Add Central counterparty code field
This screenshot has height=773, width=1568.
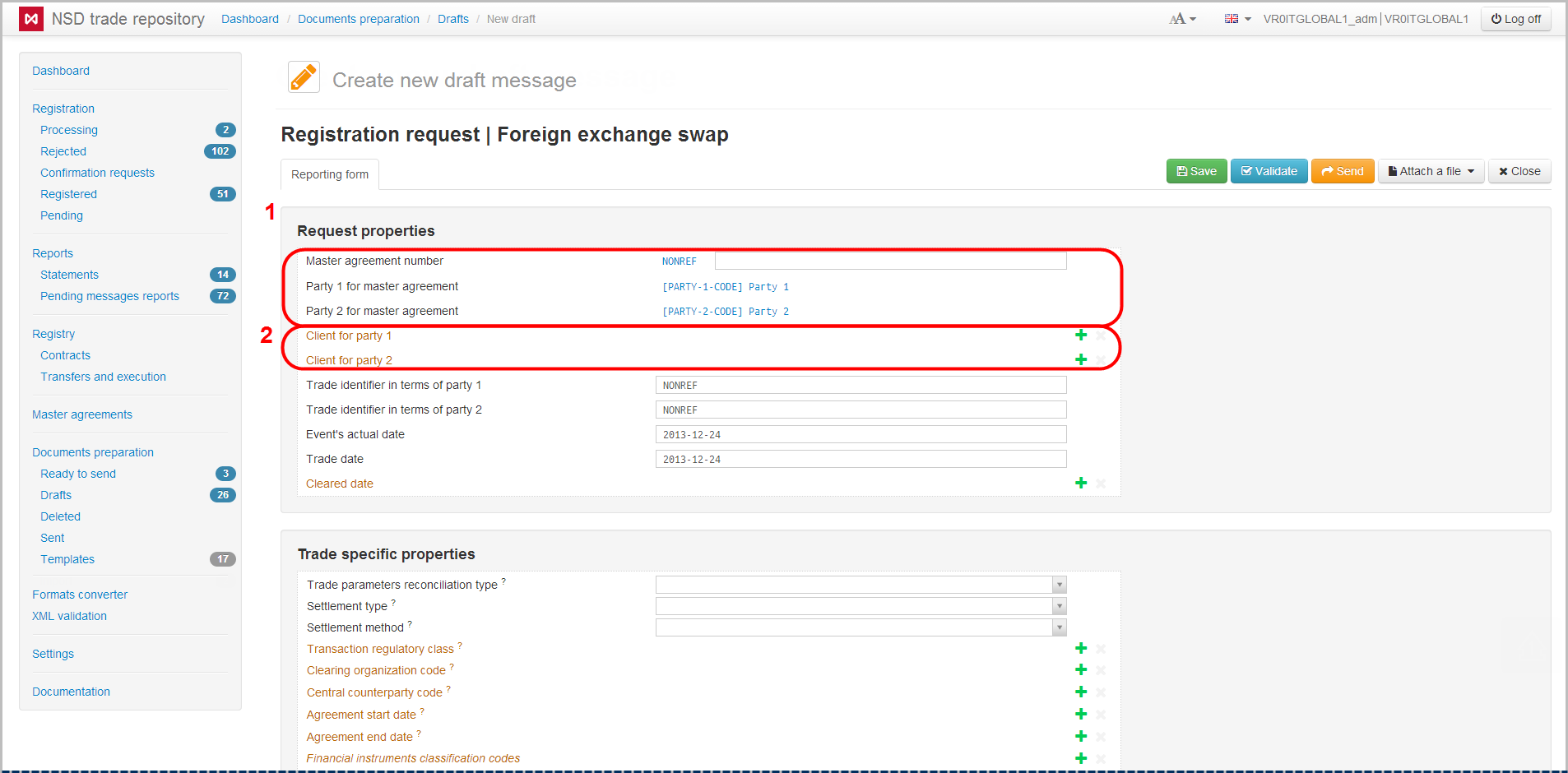pos(1081,692)
